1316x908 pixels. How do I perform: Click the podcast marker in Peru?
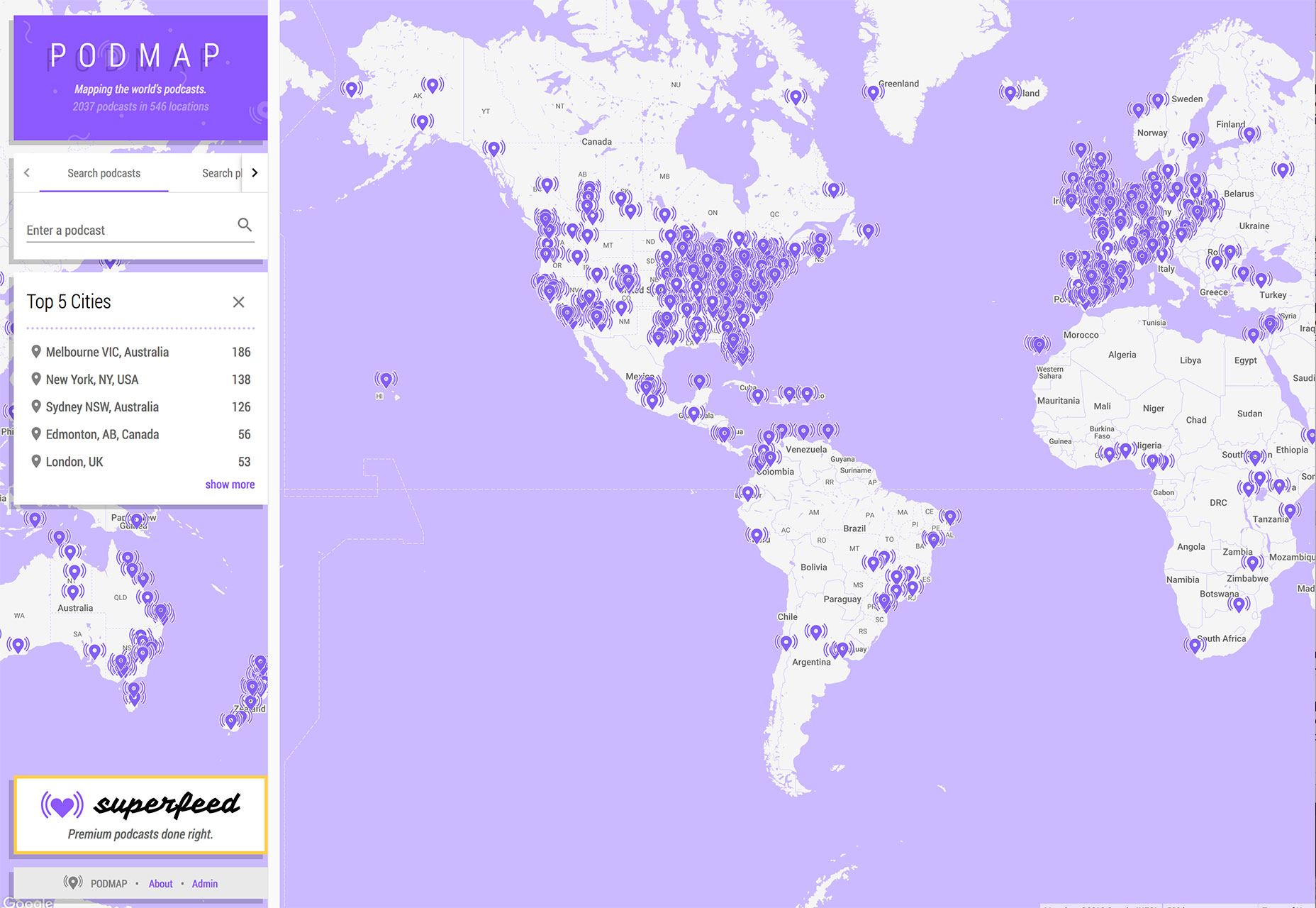(757, 535)
